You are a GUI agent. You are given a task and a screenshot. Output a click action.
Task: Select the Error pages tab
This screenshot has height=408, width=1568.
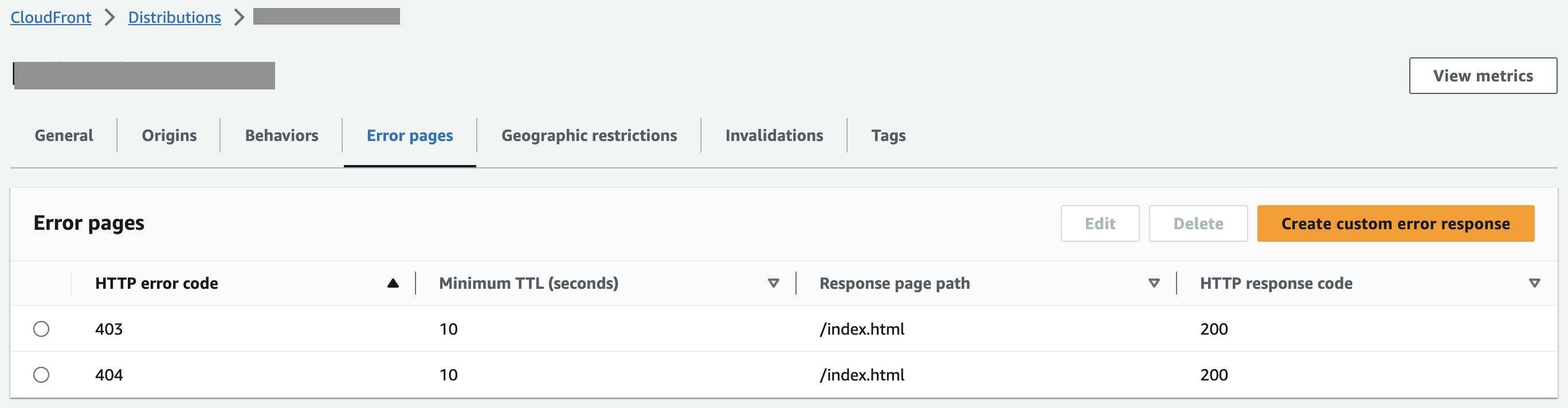pos(410,135)
